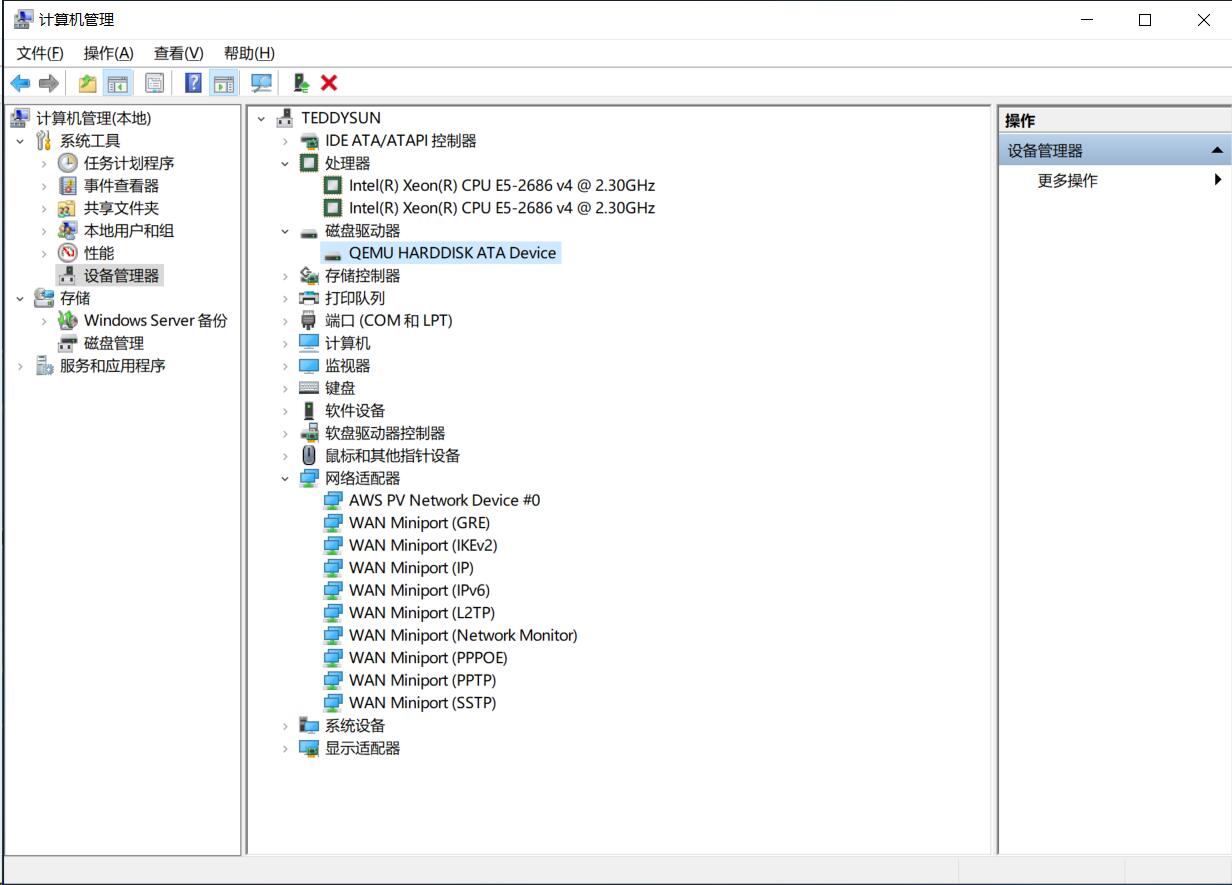Click the AWS PV Network Device icon
The image size is (1232, 885).
pyautogui.click(x=333, y=500)
